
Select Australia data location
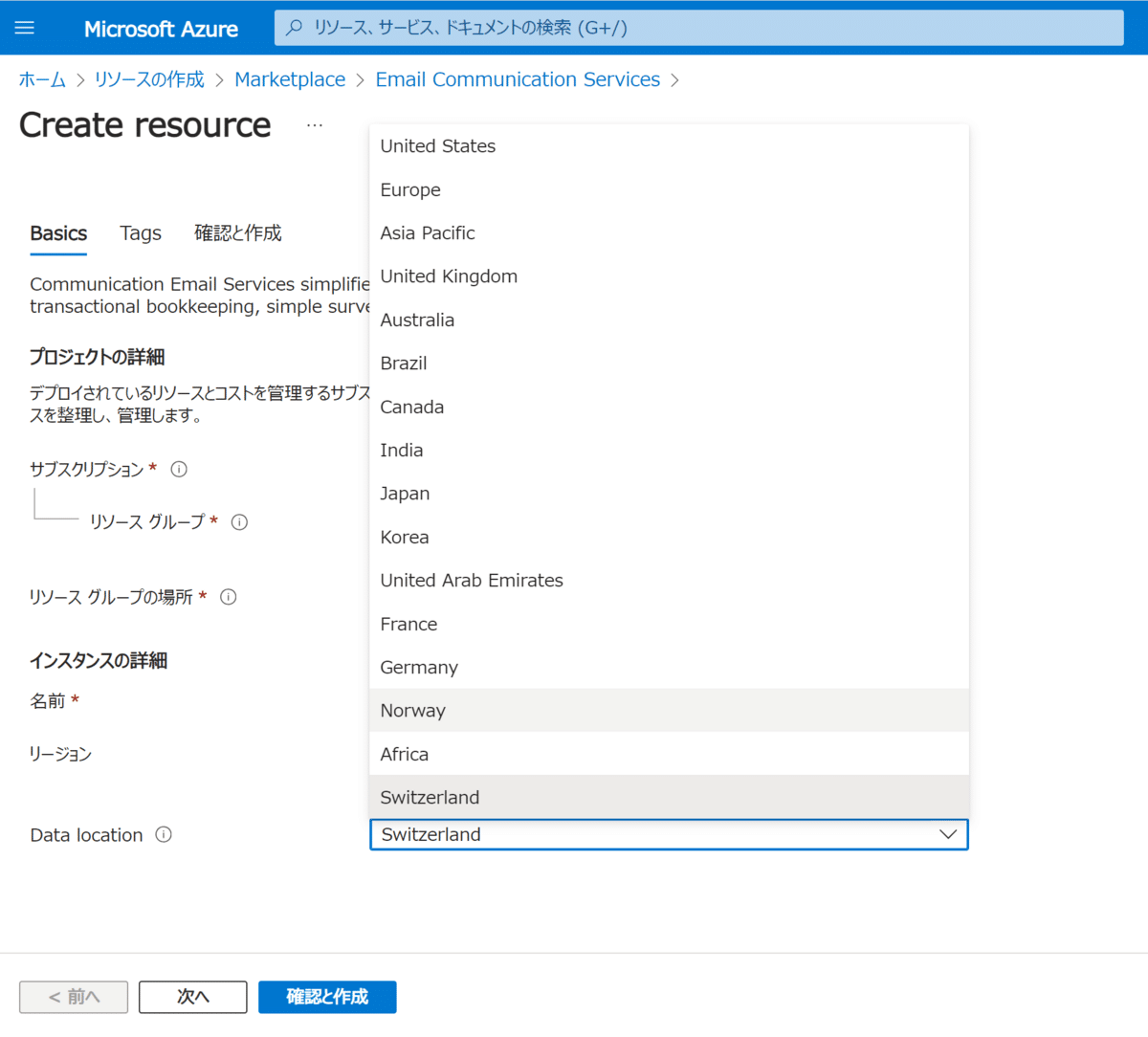tap(669, 320)
